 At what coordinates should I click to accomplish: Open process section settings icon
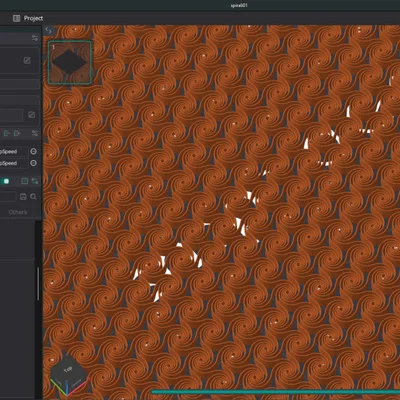coord(35,181)
